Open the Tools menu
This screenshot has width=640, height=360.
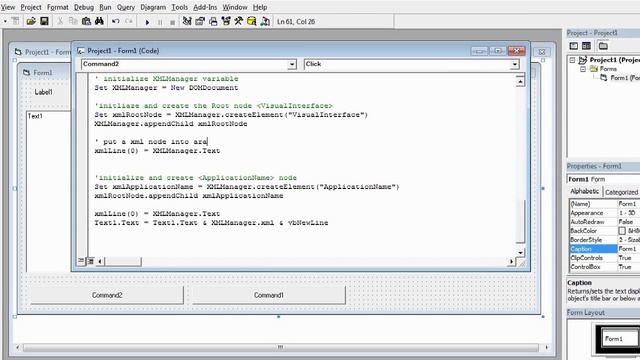(179, 7)
